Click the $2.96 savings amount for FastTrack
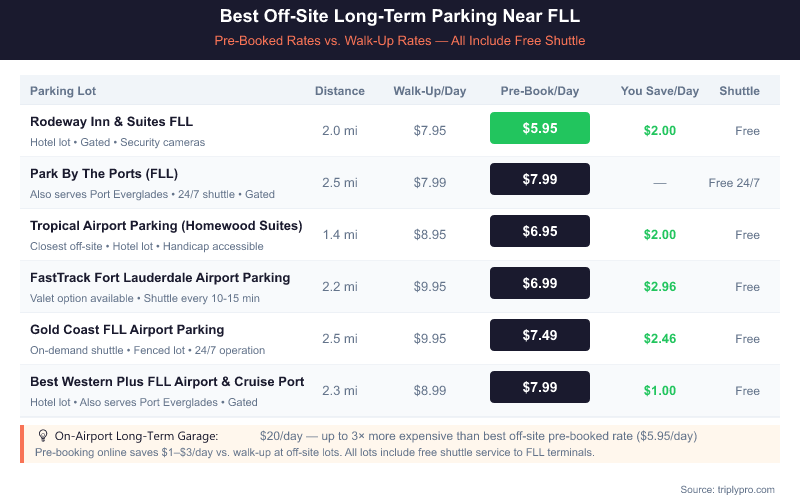 click(660, 287)
